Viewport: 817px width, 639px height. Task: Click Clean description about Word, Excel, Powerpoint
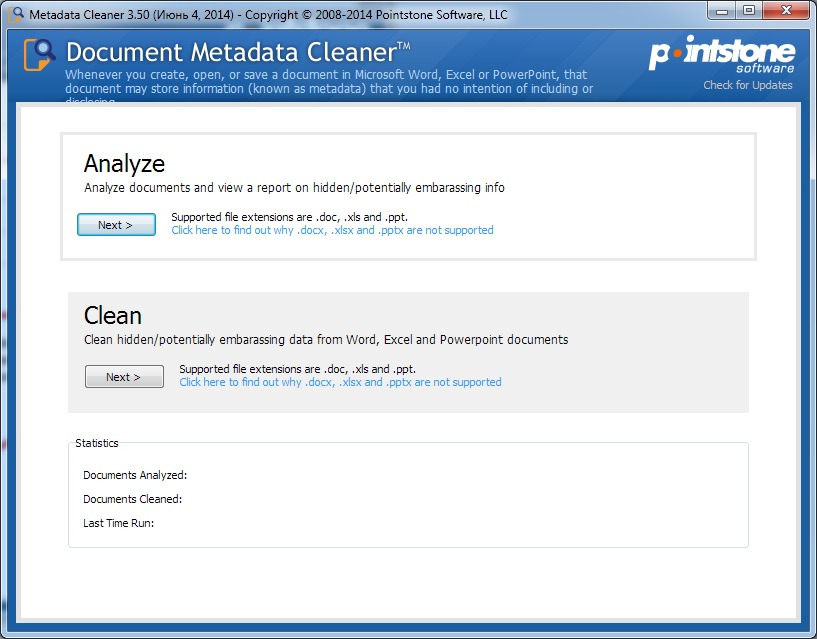coord(326,340)
